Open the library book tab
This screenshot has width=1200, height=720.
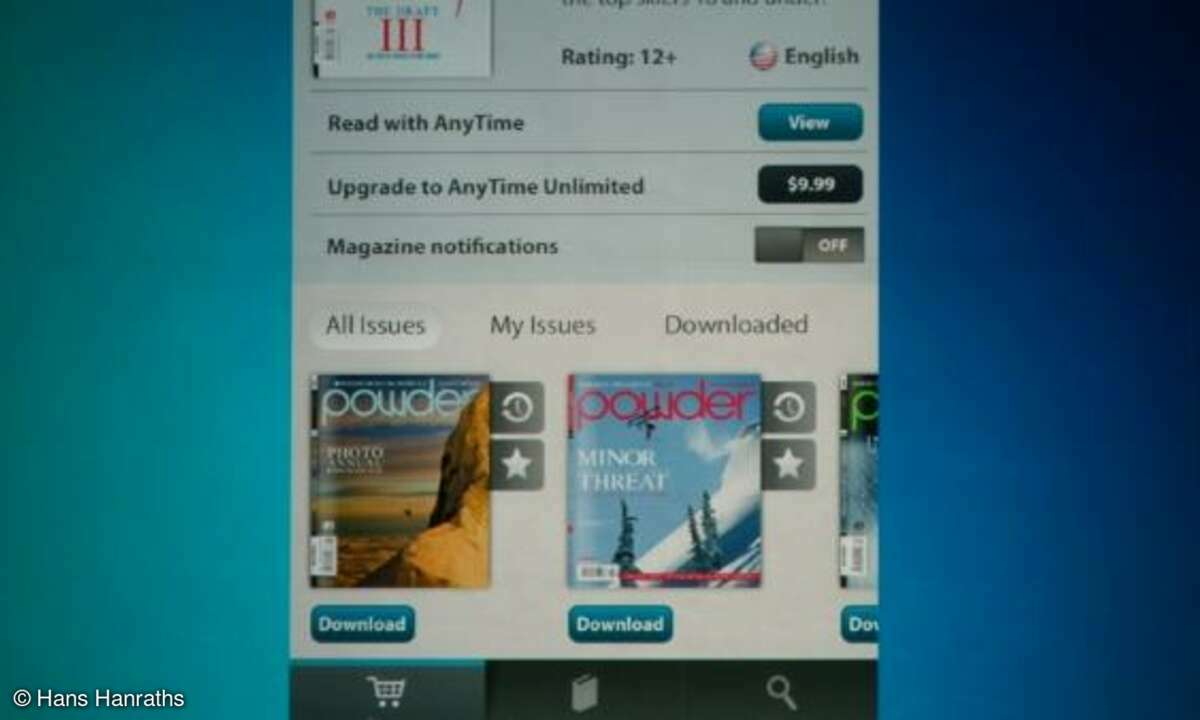(584, 691)
